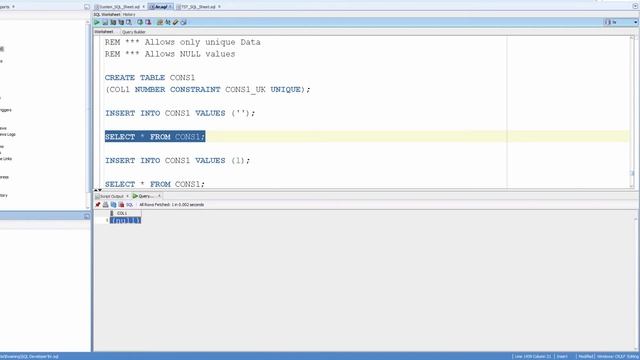The height and width of the screenshot is (360, 640).
Task: Switch to the Worksheet sub-tab
Action: click(104, 31)
